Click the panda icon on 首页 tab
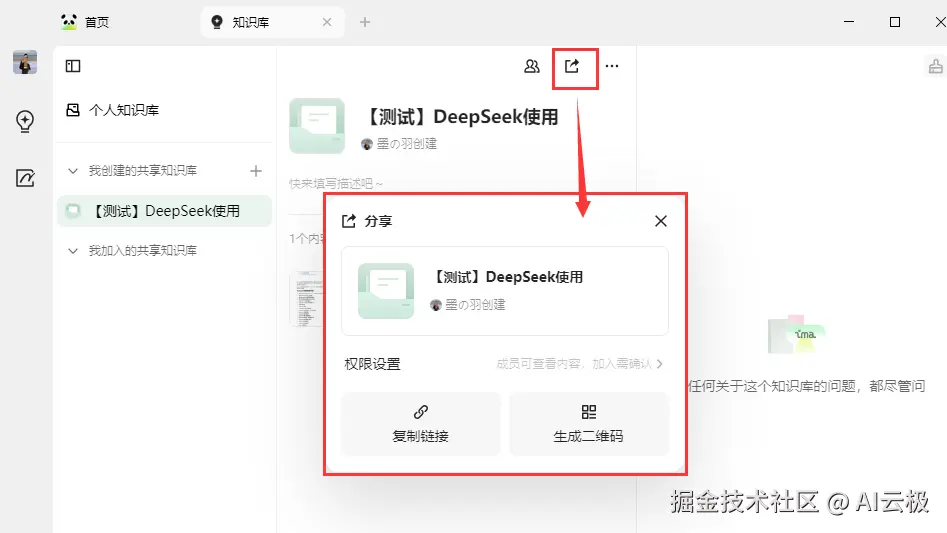 [x=69, y=22]
